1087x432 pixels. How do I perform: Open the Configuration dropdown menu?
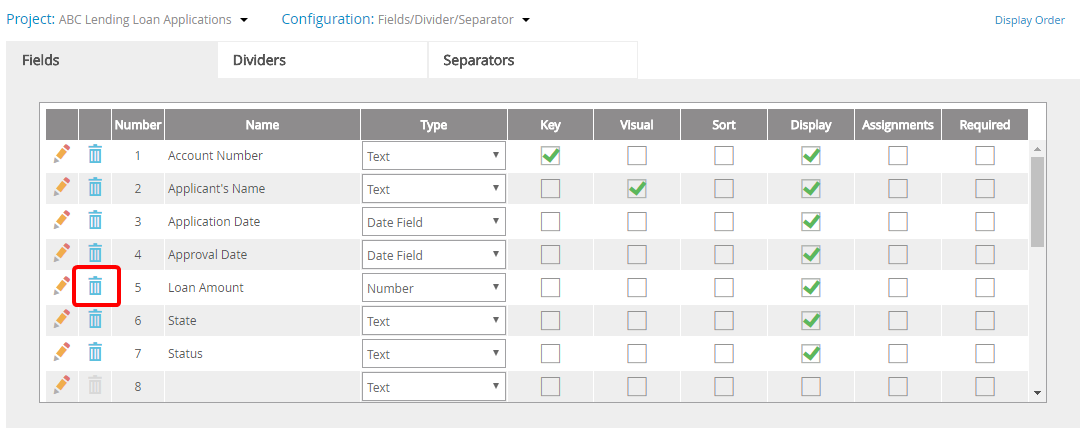526,20
